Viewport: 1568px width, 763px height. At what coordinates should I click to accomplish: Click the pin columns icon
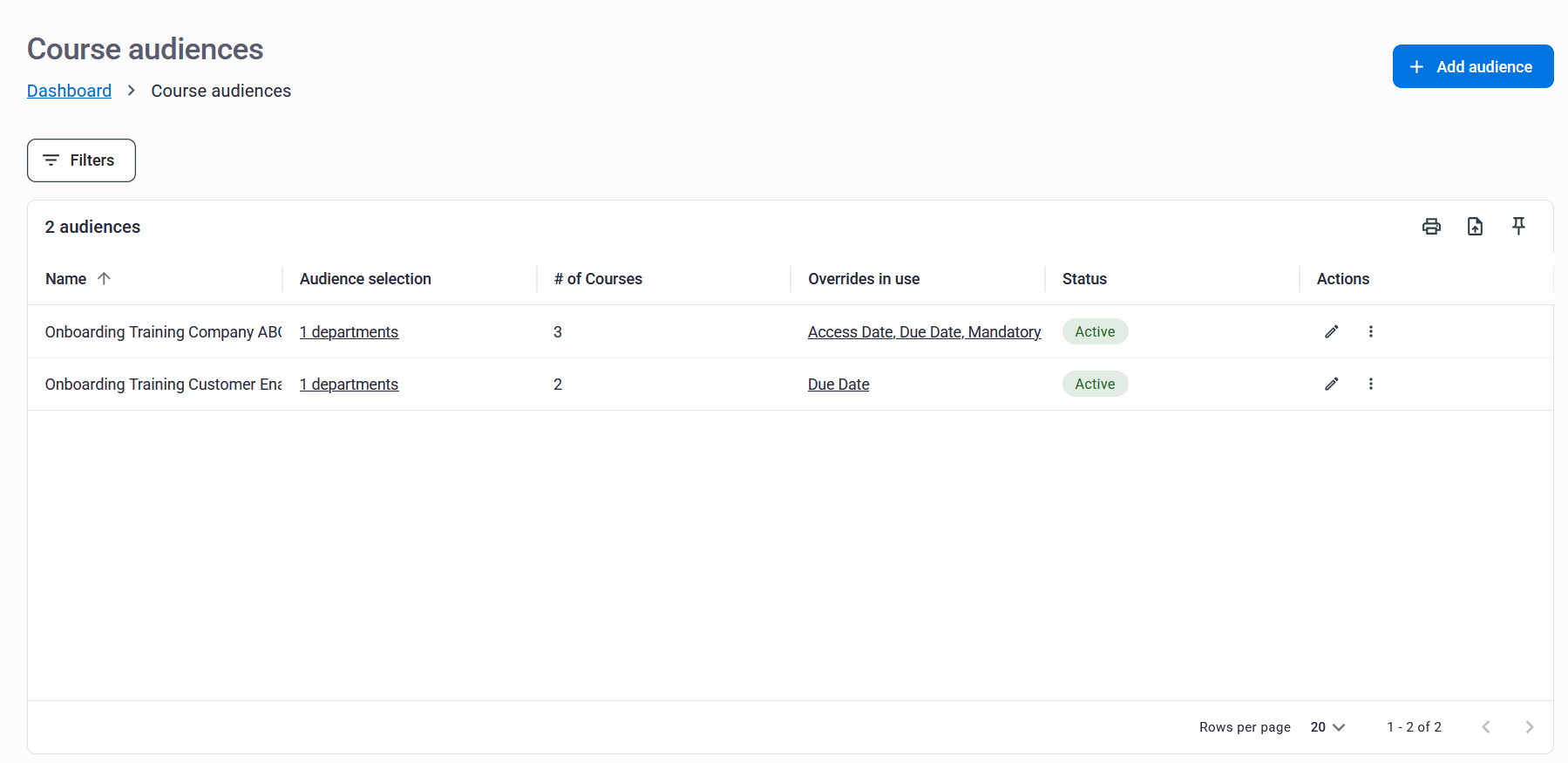(1518, 227)
